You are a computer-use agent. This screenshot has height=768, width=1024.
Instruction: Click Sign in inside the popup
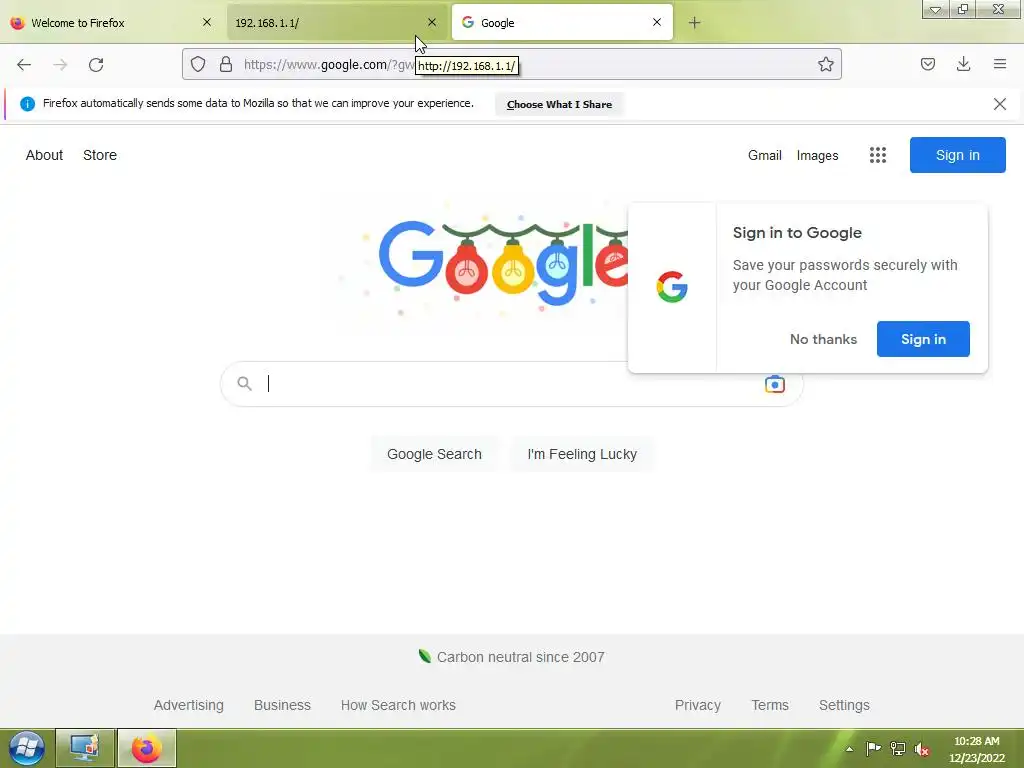tap(923, 339)
